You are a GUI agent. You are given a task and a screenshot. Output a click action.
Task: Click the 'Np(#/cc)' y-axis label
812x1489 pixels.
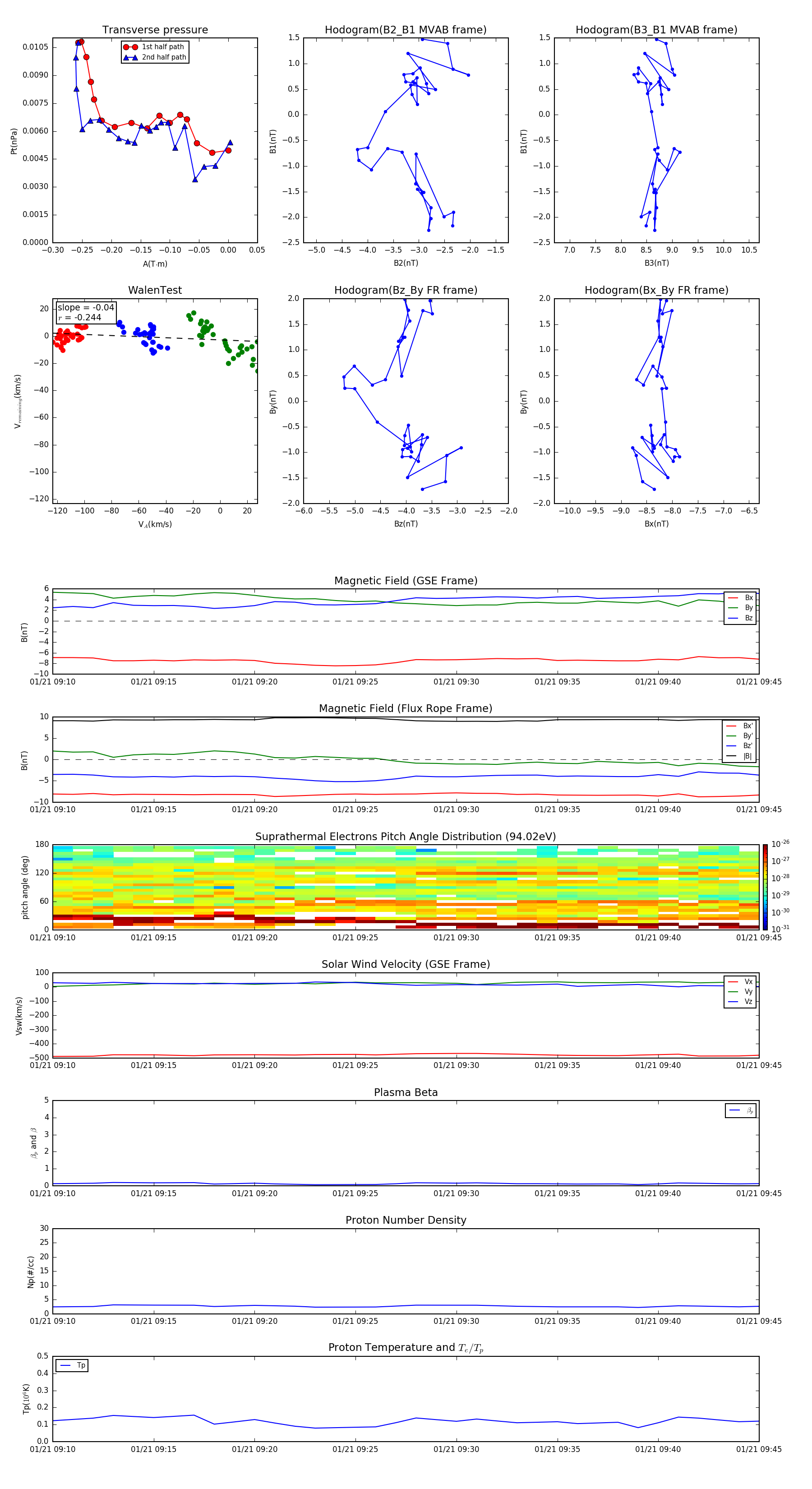(x=31, y=1272)
